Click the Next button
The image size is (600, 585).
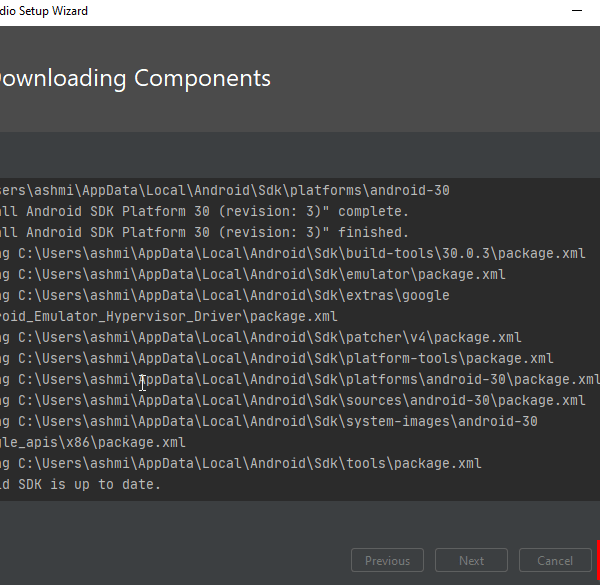pos(471,561)
